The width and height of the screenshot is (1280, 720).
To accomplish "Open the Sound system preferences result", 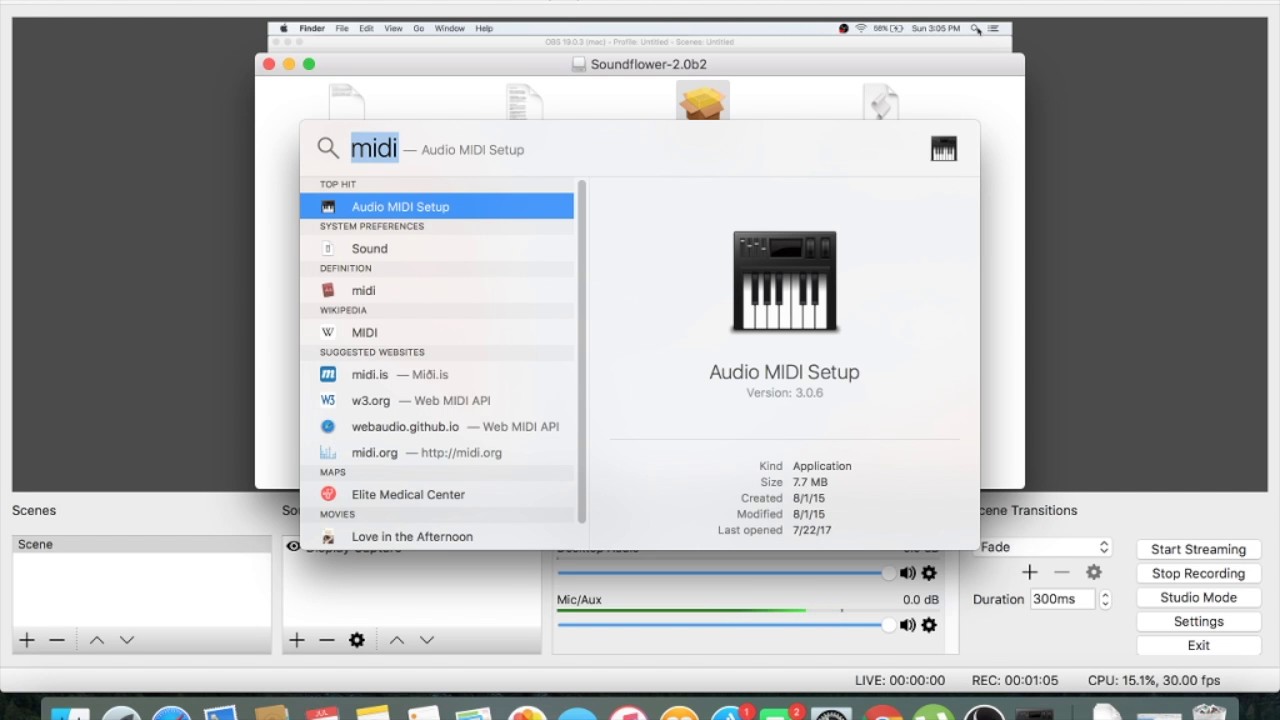I will [x=437, y=248].
